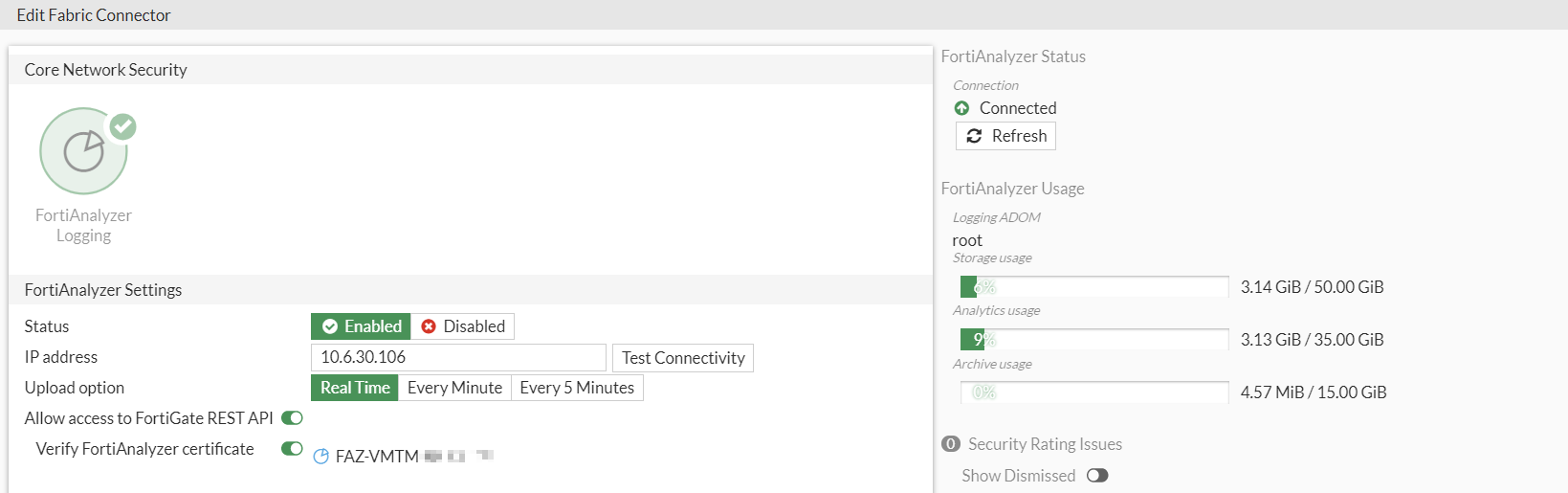Select Every Minute upload option

tap(454, 388)
